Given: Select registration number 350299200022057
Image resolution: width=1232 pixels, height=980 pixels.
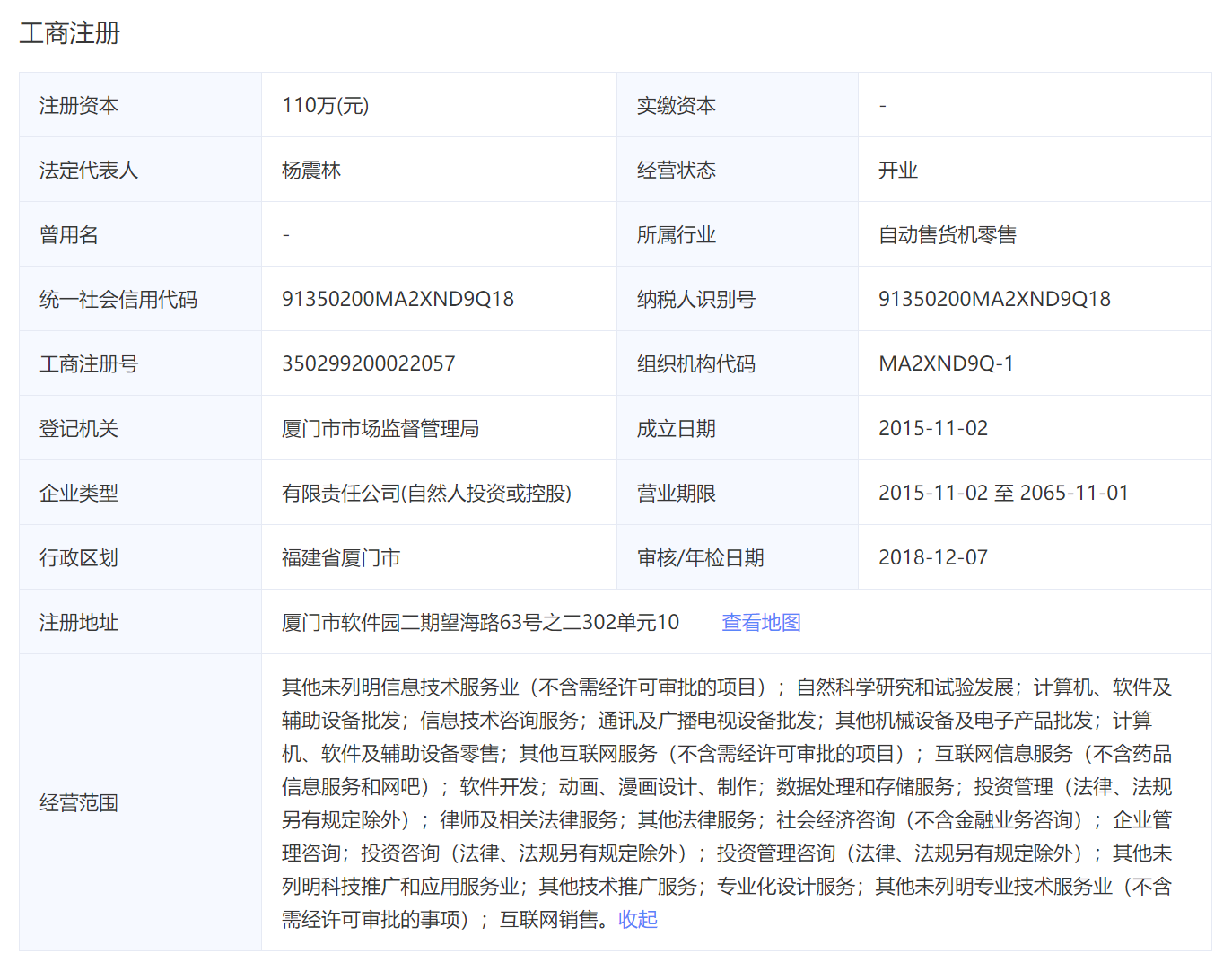Looking at the screenshot, I should click(369, 363).
